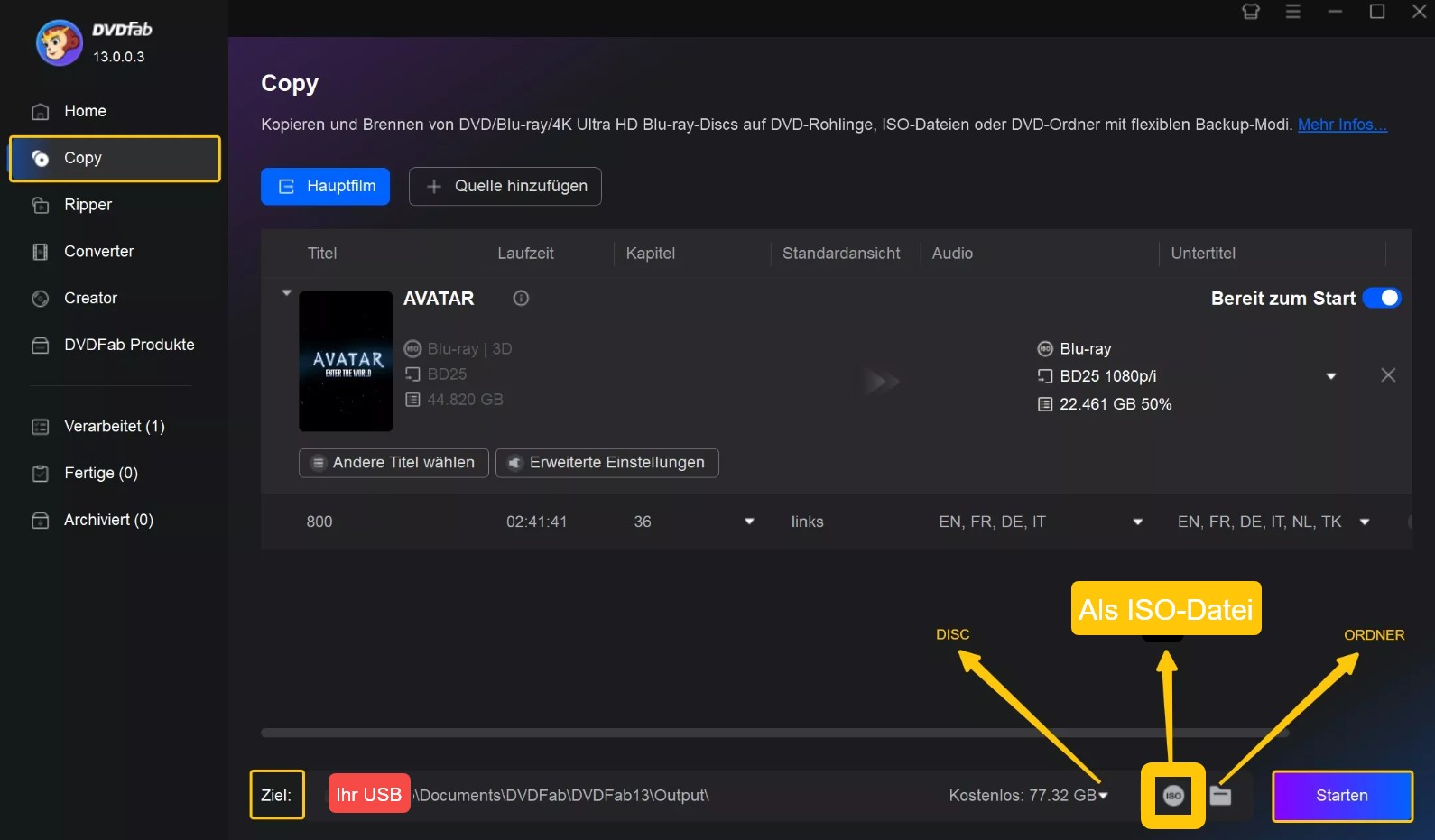Click the version number 13.0.0.3
This screenshot has width=1435, height=840.
pyautogui.click(x=119, y=57)
